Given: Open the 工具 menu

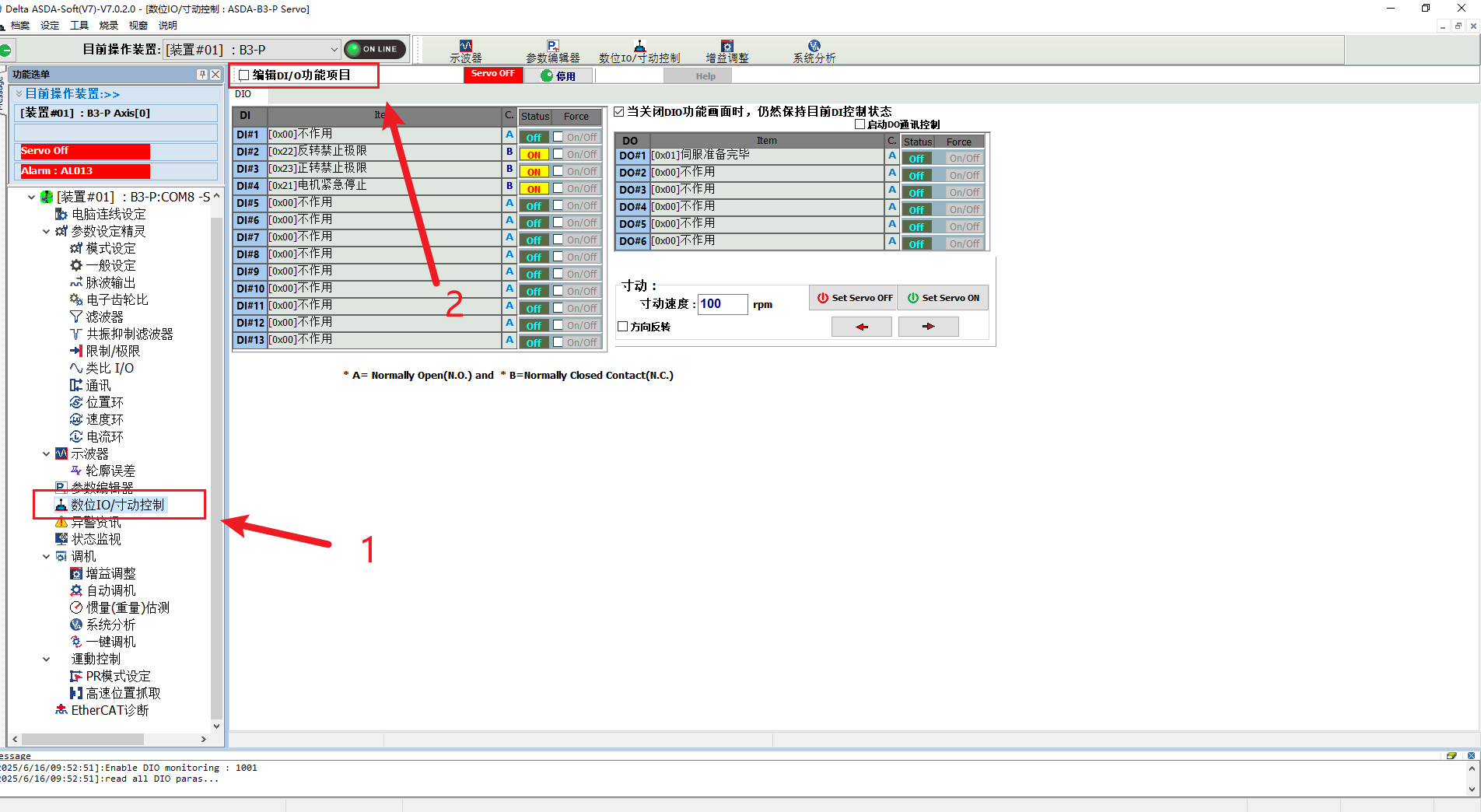Looking at the screenshot, I should pyautogui.click(x=79, y=26).
